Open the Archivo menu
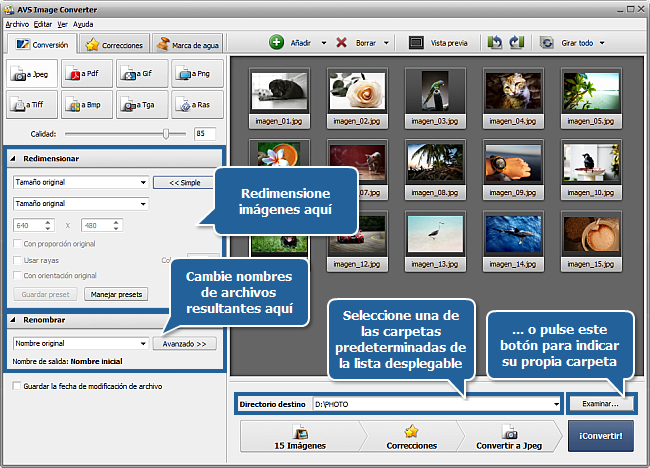650x468 pixels. [17, 22]
